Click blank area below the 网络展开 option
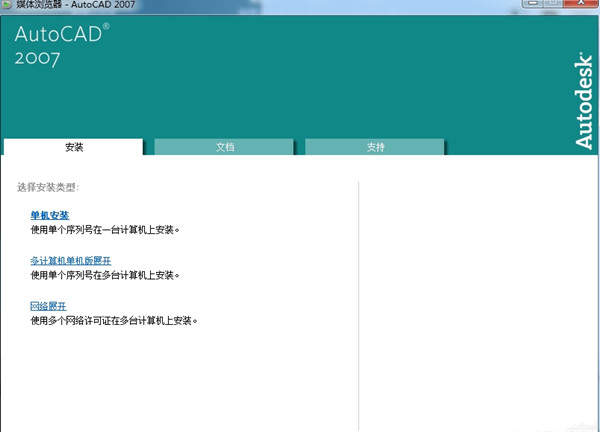The height and width of the screenshot is (432, 600). (180, 380)
